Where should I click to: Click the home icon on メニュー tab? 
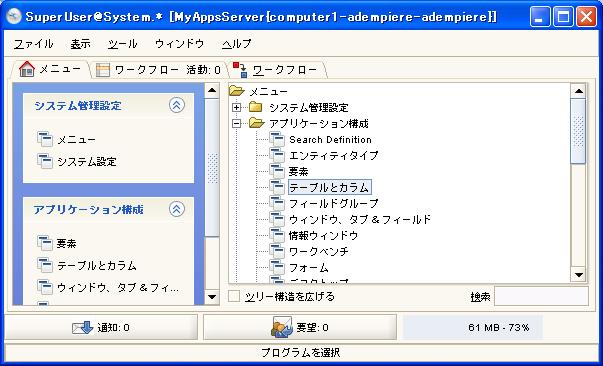click(x=27, y=69)
